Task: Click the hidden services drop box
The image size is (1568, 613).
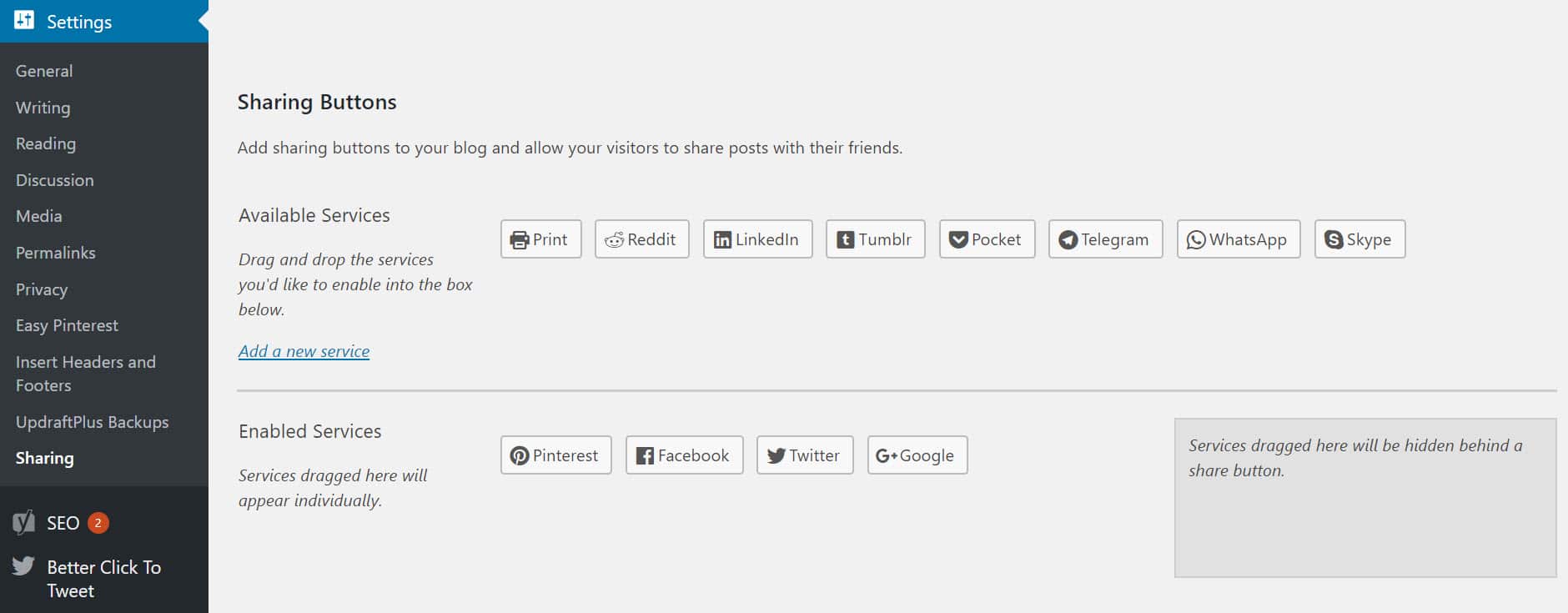Action: pos(1365,498)
